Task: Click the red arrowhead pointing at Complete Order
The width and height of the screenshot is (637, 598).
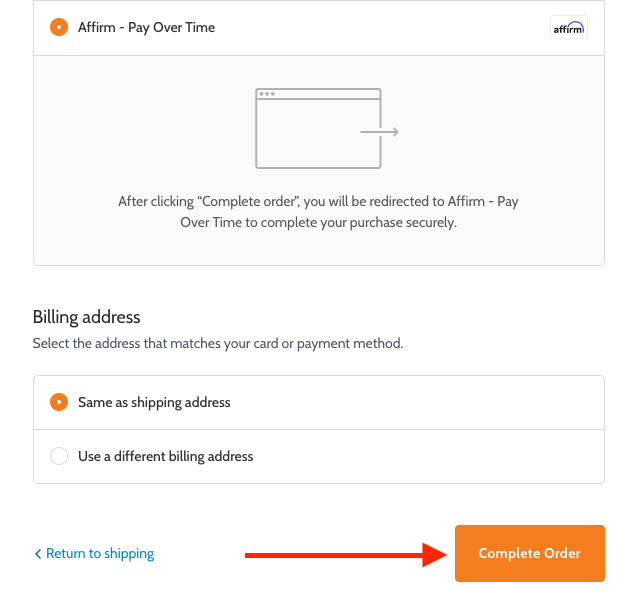Action: click(434, 555)
